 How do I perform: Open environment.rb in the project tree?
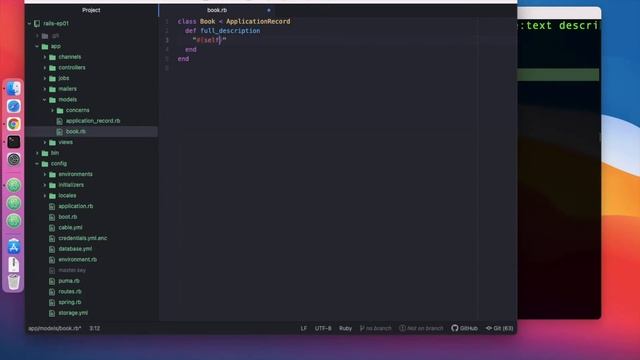[78, 260]
